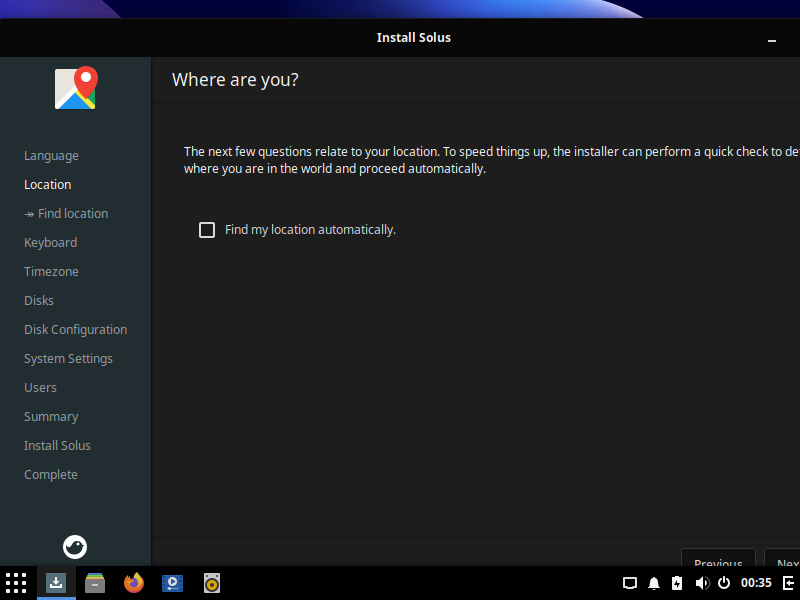Click the power icon in the tray
The image size is (800, 600).
(x=724, y=583)
